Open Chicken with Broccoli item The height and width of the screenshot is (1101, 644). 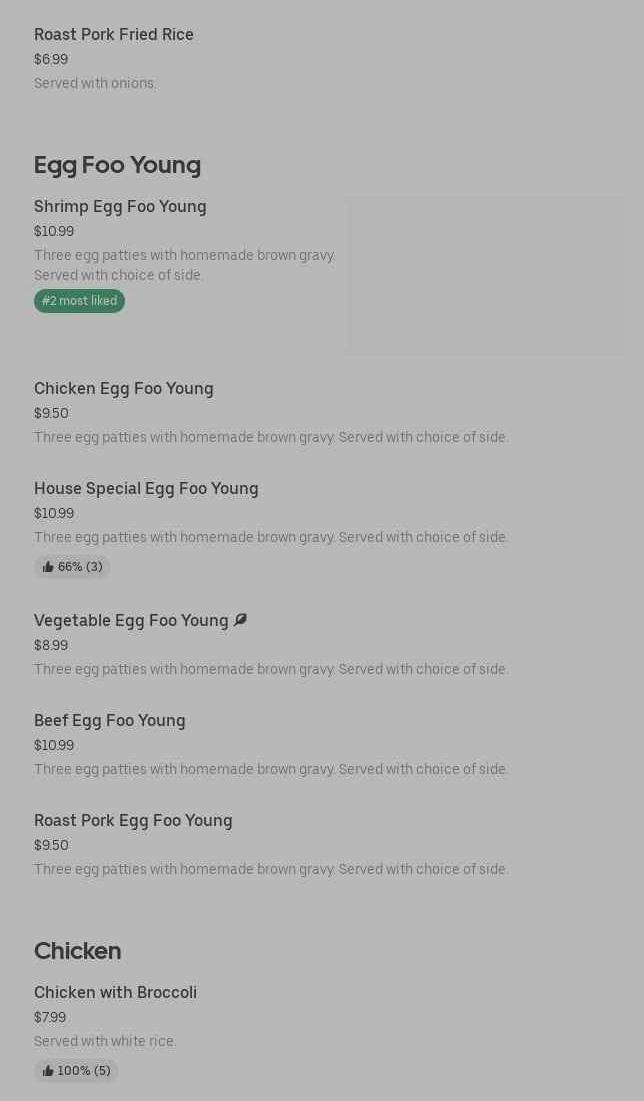tap(115, 993)
